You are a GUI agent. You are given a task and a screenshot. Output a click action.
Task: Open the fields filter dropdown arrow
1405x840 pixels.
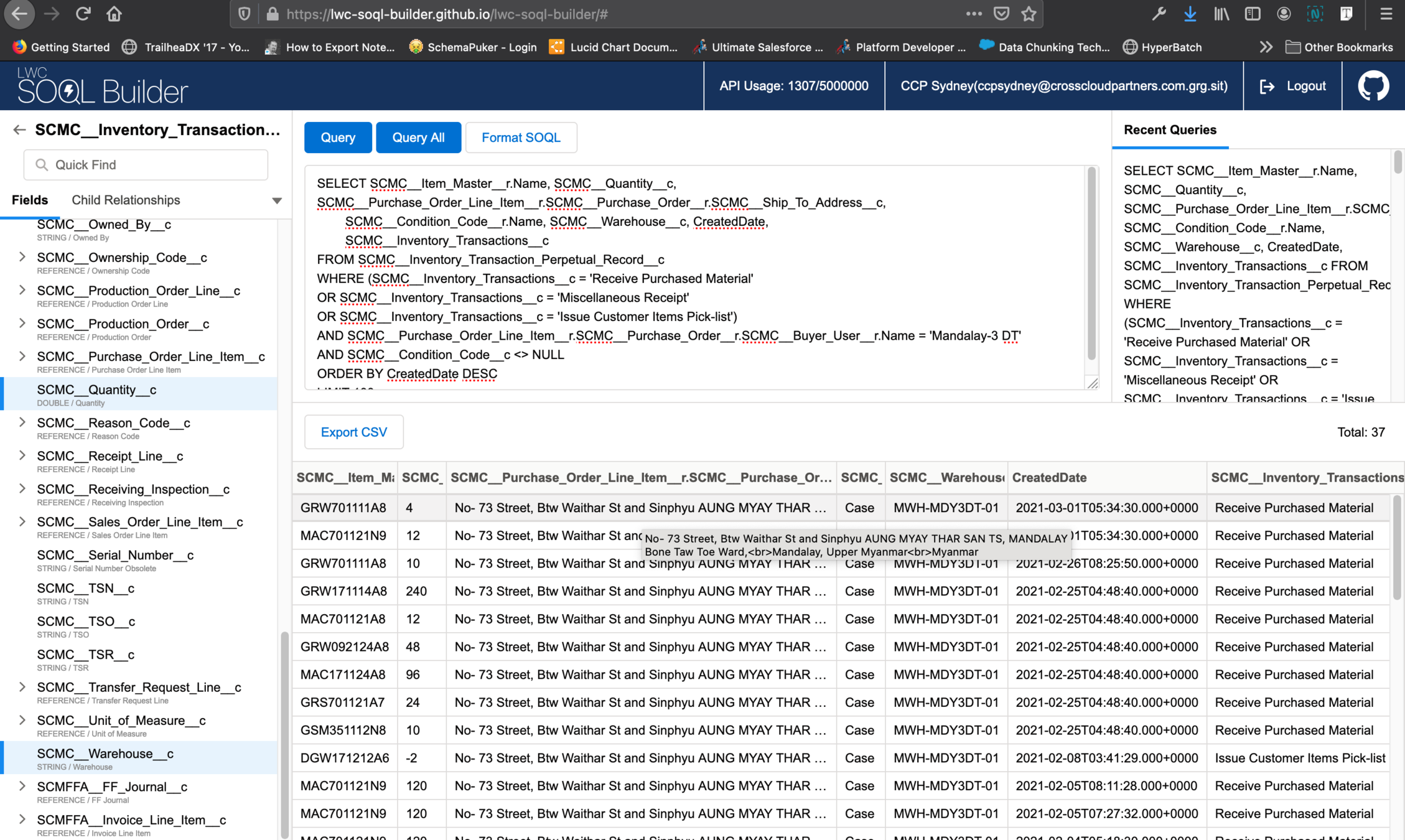[277, 200]
